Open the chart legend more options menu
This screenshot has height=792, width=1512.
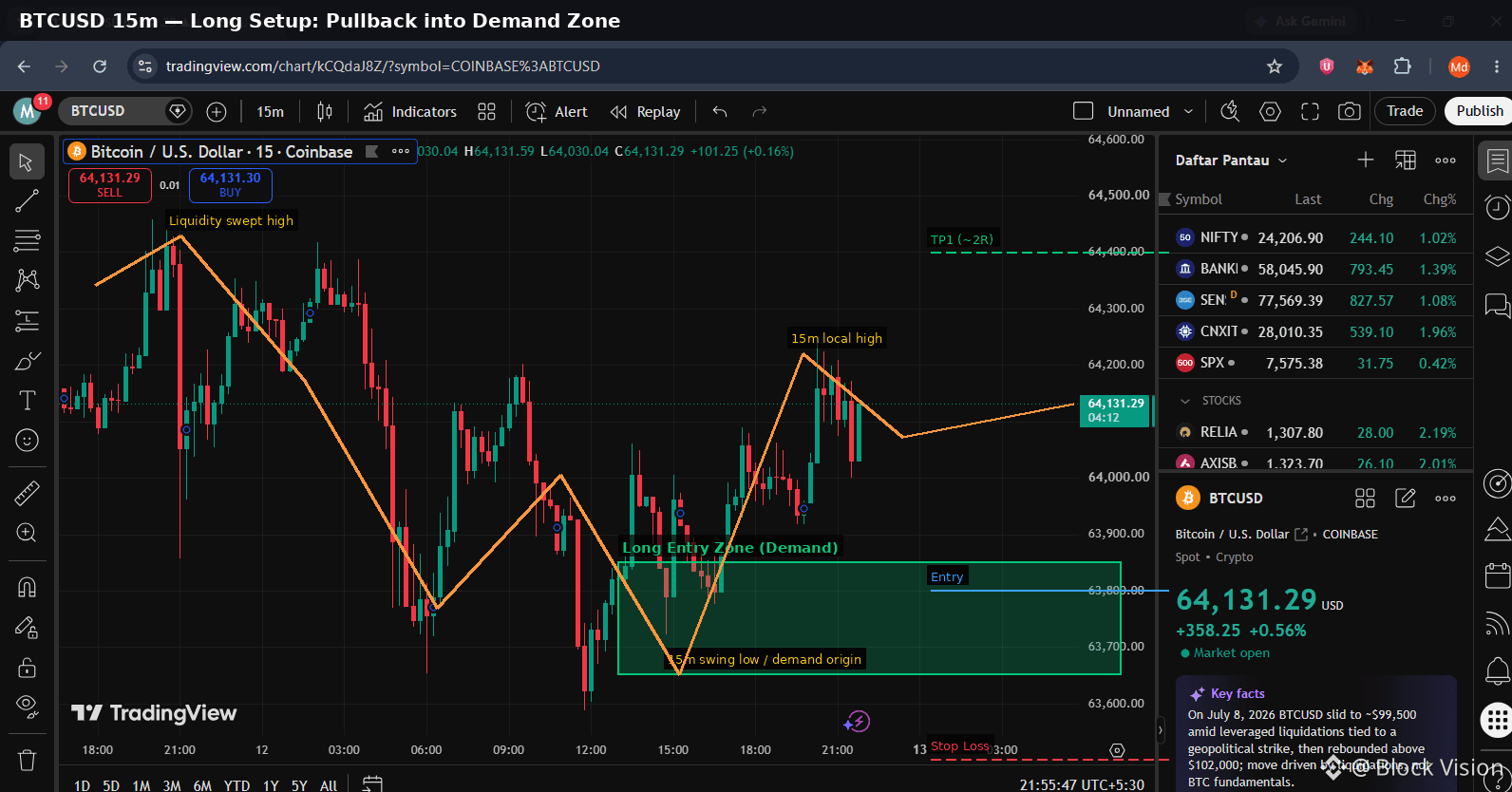[401, 151]
